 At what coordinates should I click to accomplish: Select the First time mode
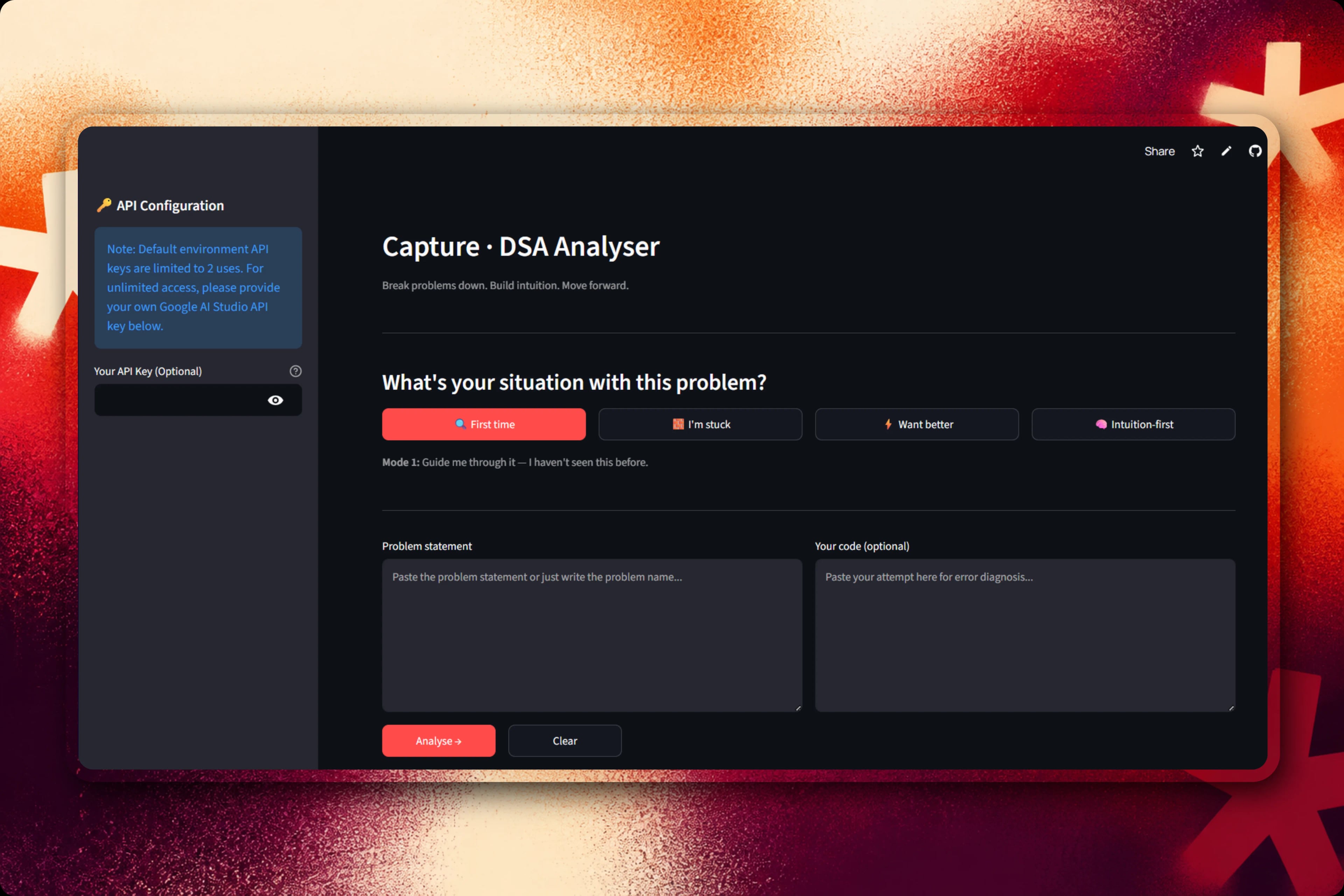point(484,424)
